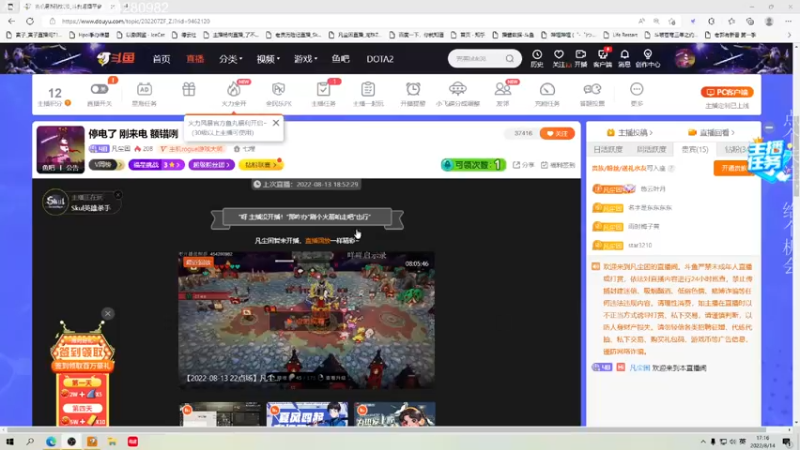This screenshot has height=450, width=800.
Task: Click the orange PC客户端 button
Action: pos(727,92)
